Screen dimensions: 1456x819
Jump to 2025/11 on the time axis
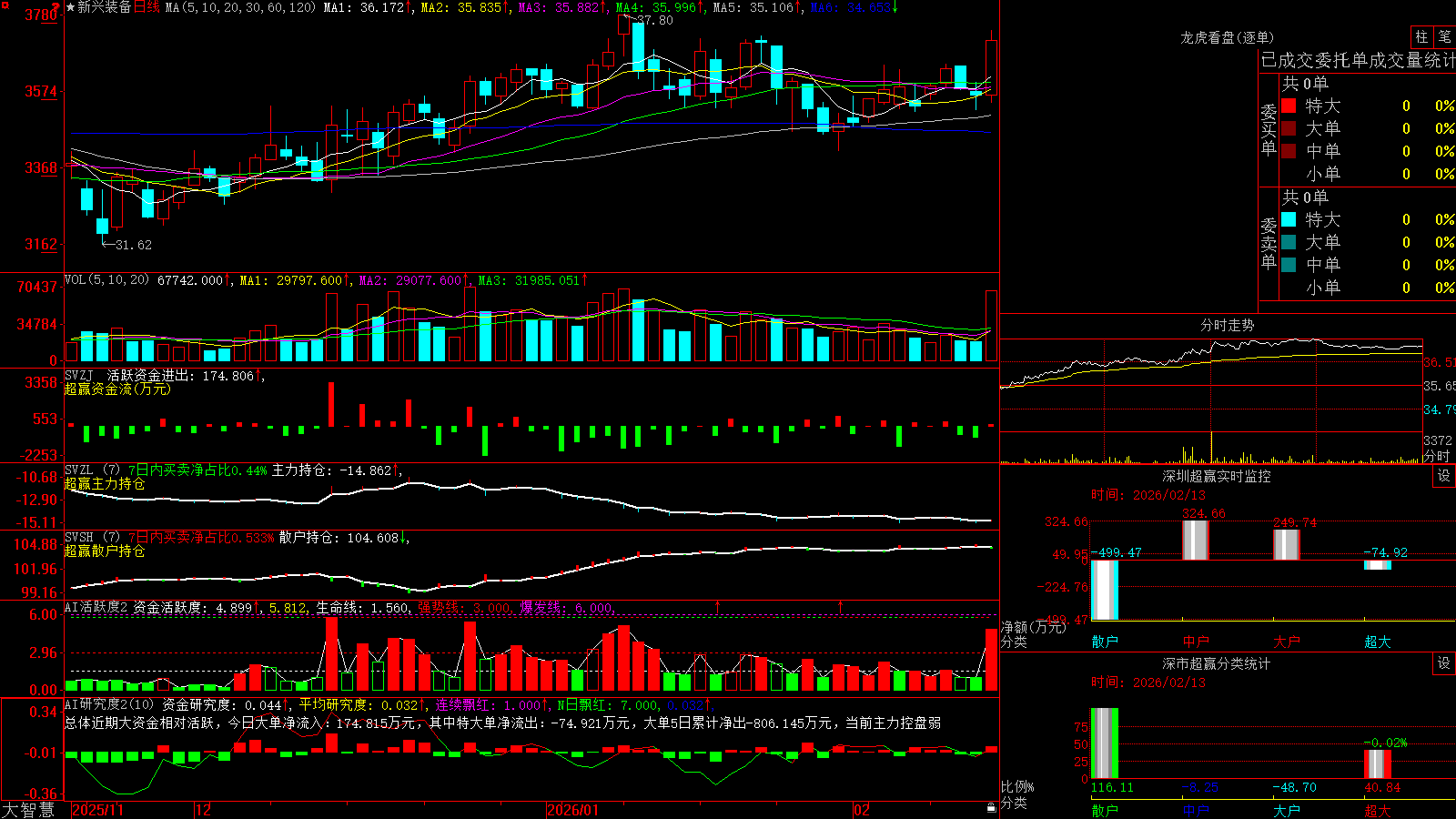97,810
